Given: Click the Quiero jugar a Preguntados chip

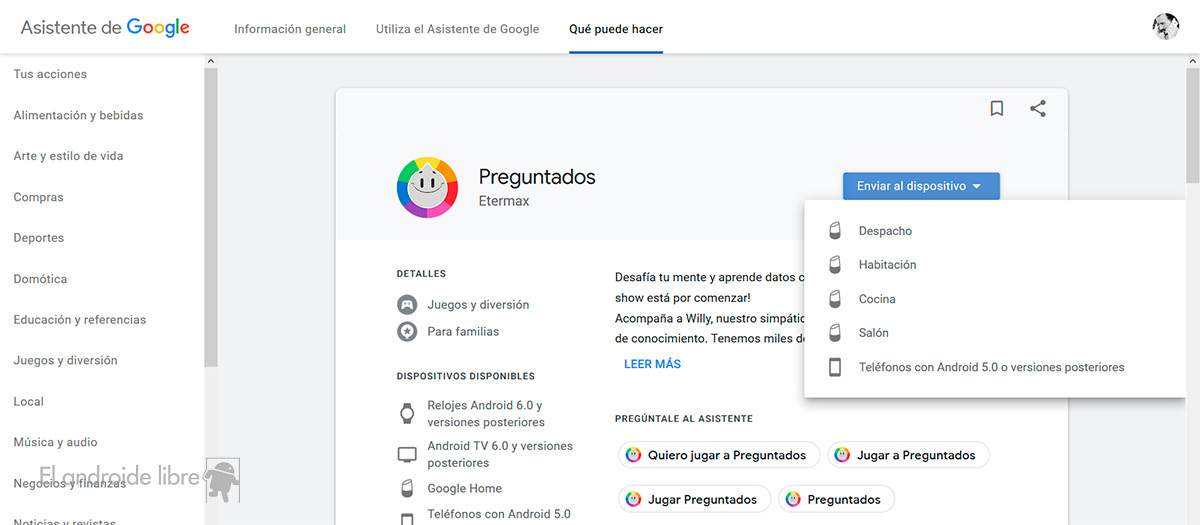Looking at the screenshot, I should (719, 455).
